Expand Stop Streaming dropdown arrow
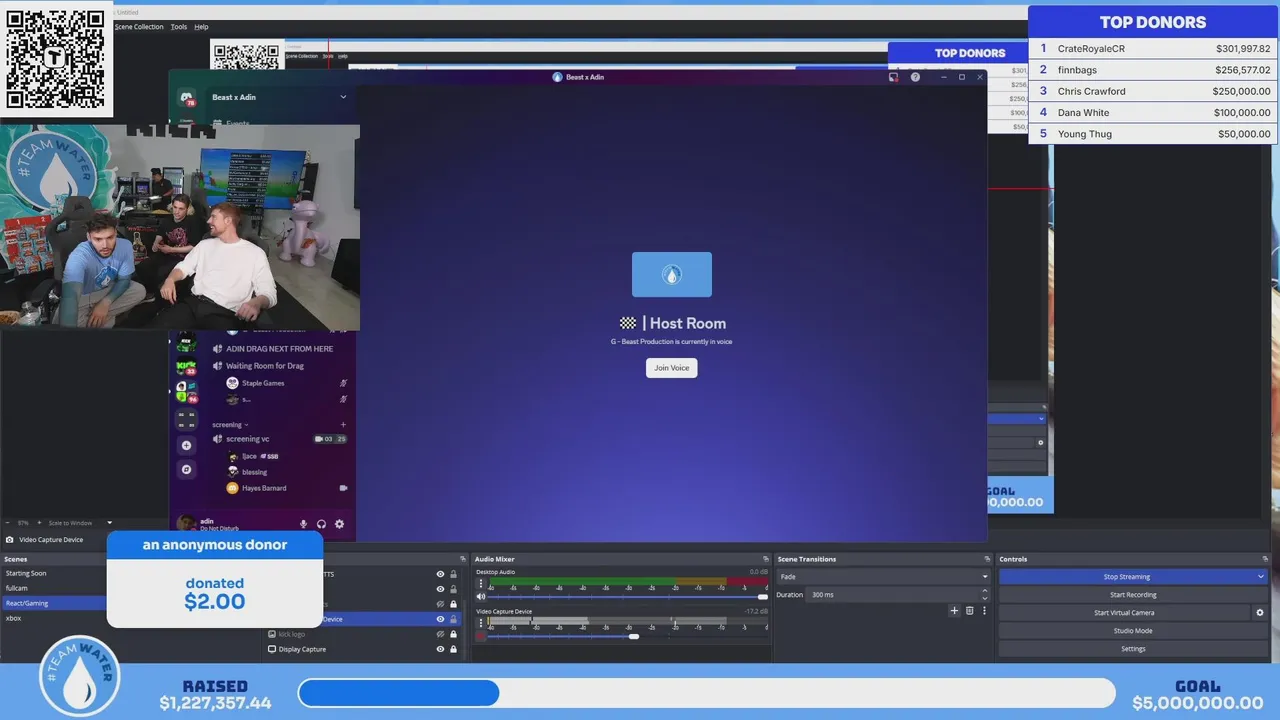The height and width of the screenshot is (720, 1280). 1260,577
